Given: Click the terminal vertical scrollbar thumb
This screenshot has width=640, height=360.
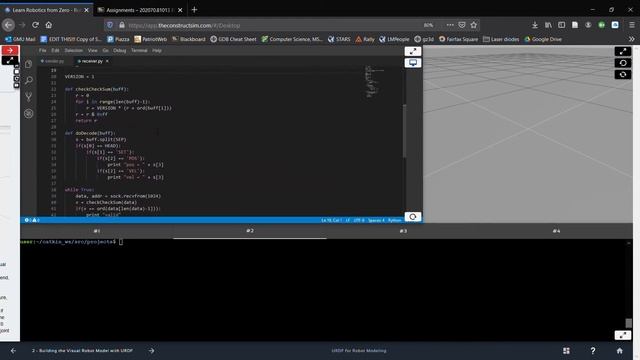Looking at the screenshot, I should tap(629, 323).
